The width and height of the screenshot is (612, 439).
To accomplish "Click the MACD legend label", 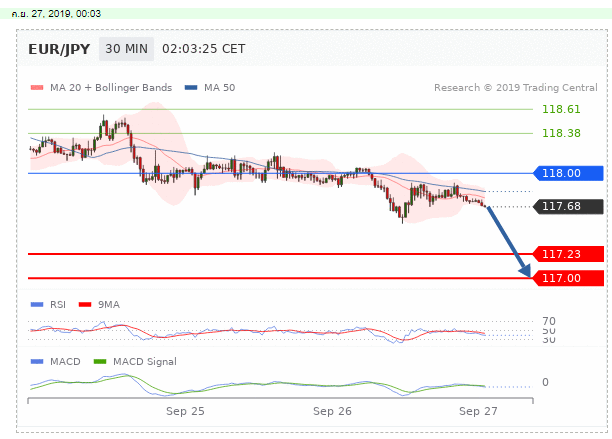I will pos(65,362).
